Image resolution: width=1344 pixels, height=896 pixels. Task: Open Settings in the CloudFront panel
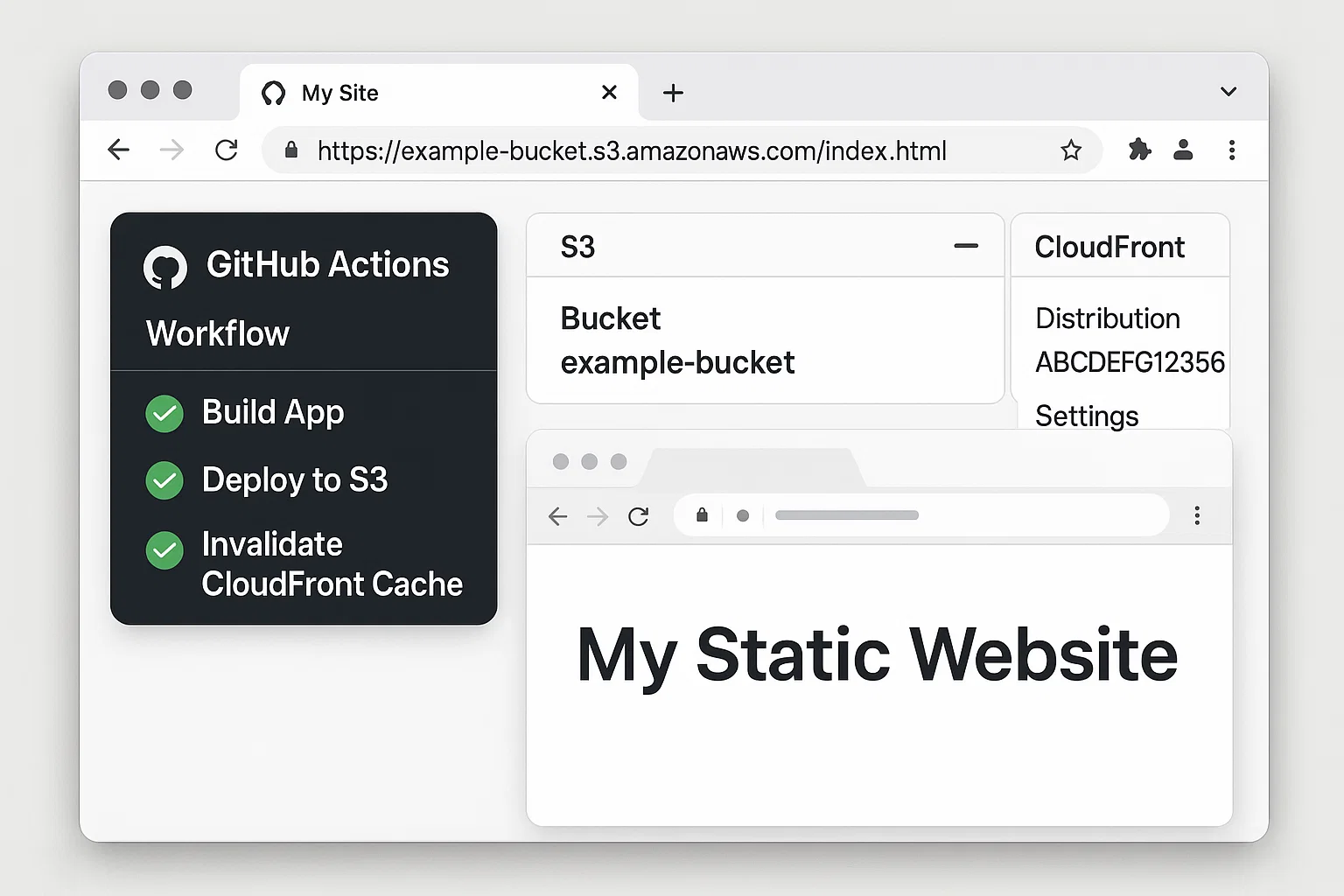pyautogui.click(x=1087, y=416)
